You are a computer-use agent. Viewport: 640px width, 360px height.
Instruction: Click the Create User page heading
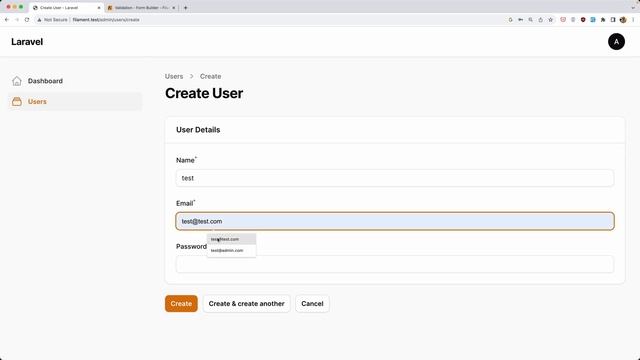tap(204, 93)
